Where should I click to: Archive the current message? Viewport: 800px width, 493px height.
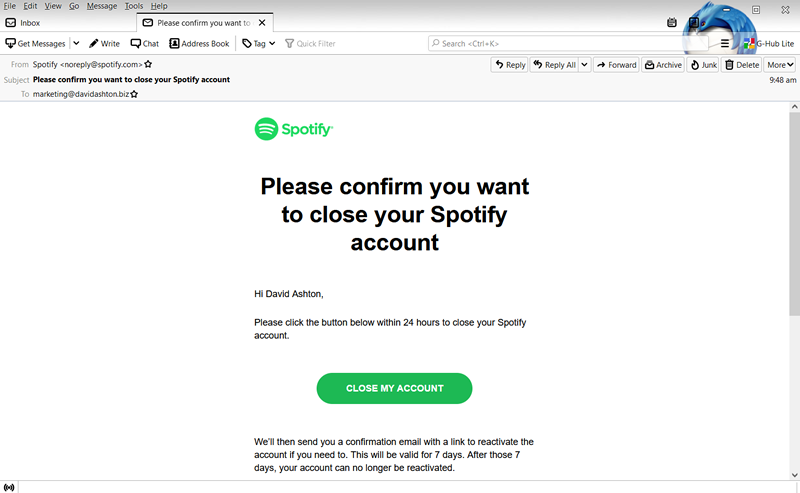663,65
